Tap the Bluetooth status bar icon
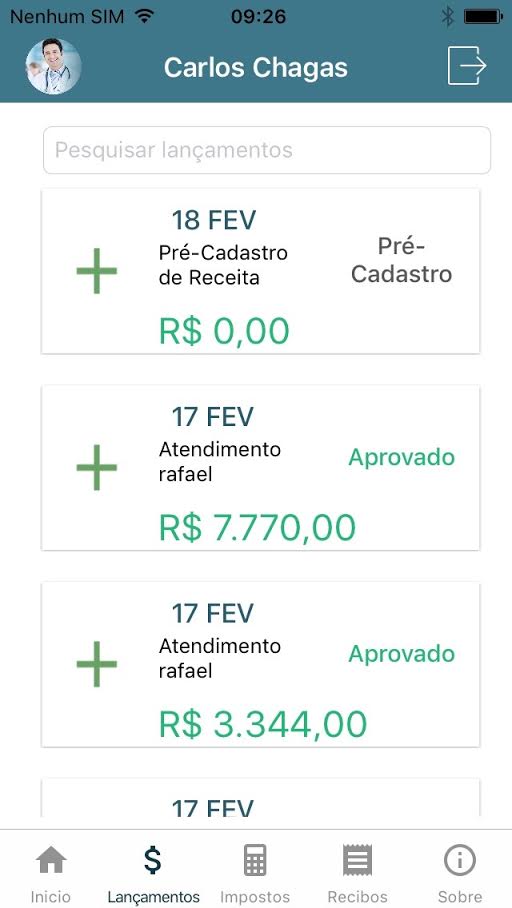 coord(448,16)
